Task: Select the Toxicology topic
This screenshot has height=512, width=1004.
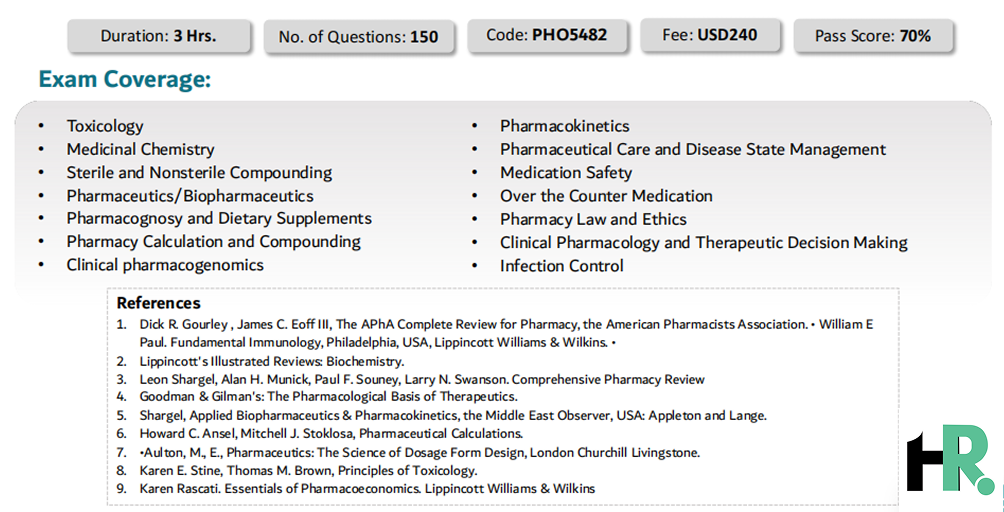Action: point(105,126)
